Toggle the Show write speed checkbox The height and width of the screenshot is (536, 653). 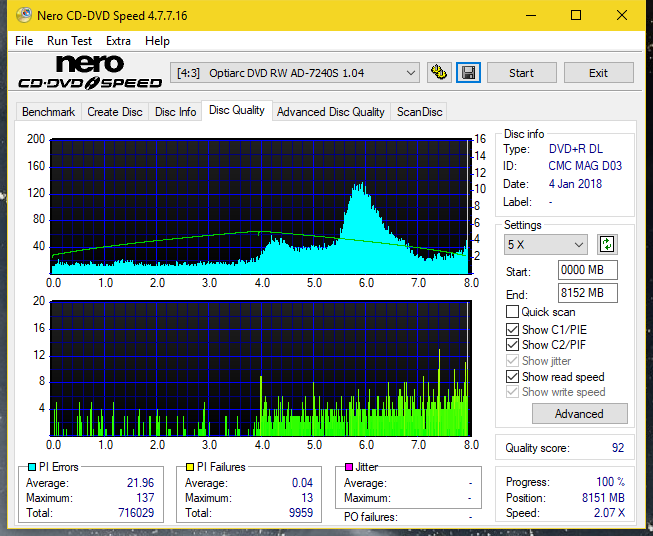pyautogui.click(x=512, y=392)
